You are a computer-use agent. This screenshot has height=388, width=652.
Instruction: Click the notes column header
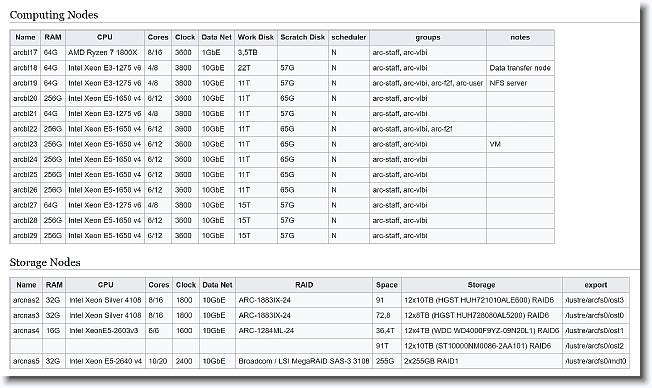click(520, 37)
